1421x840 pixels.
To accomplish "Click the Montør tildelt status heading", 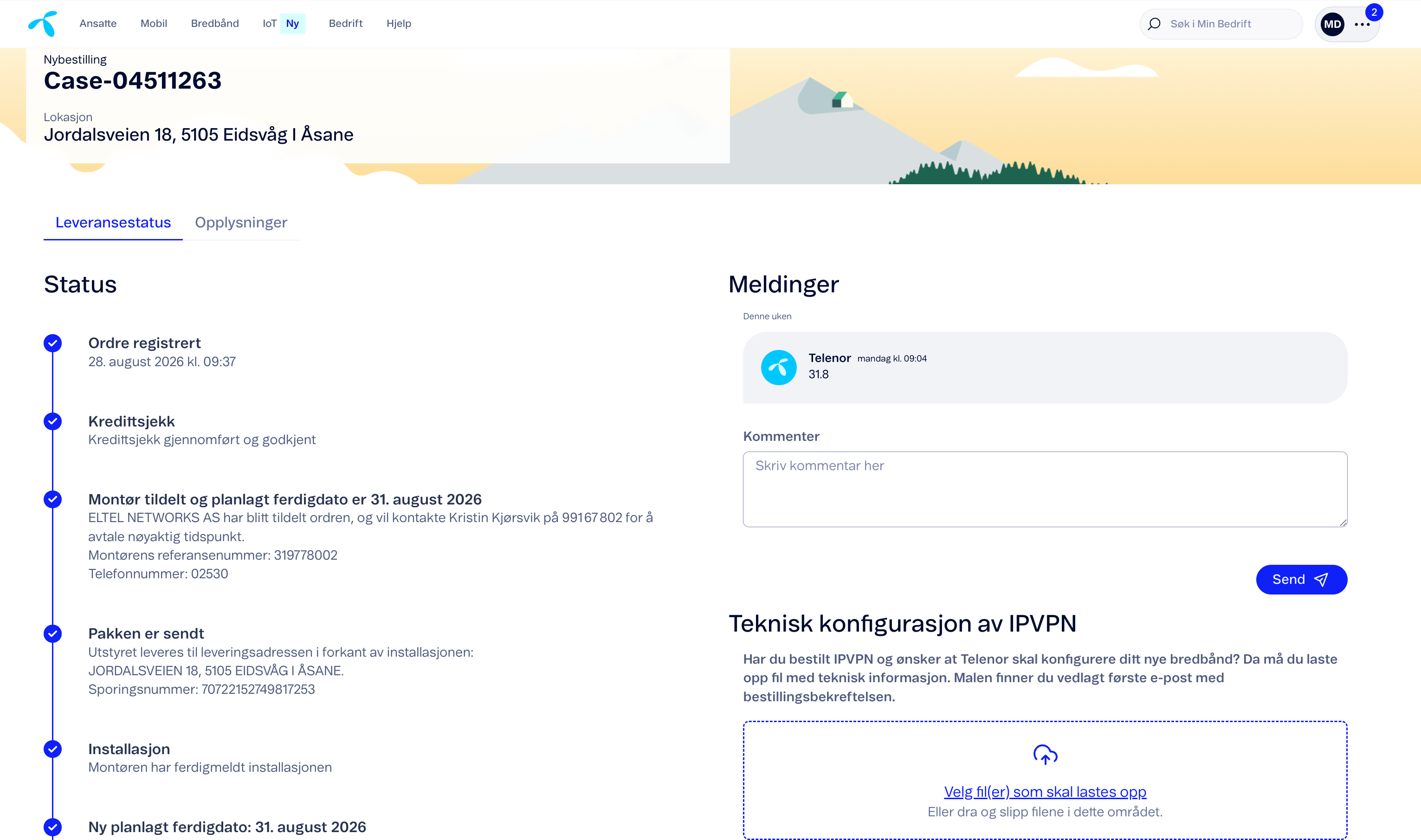I will [x=285, y=499].
